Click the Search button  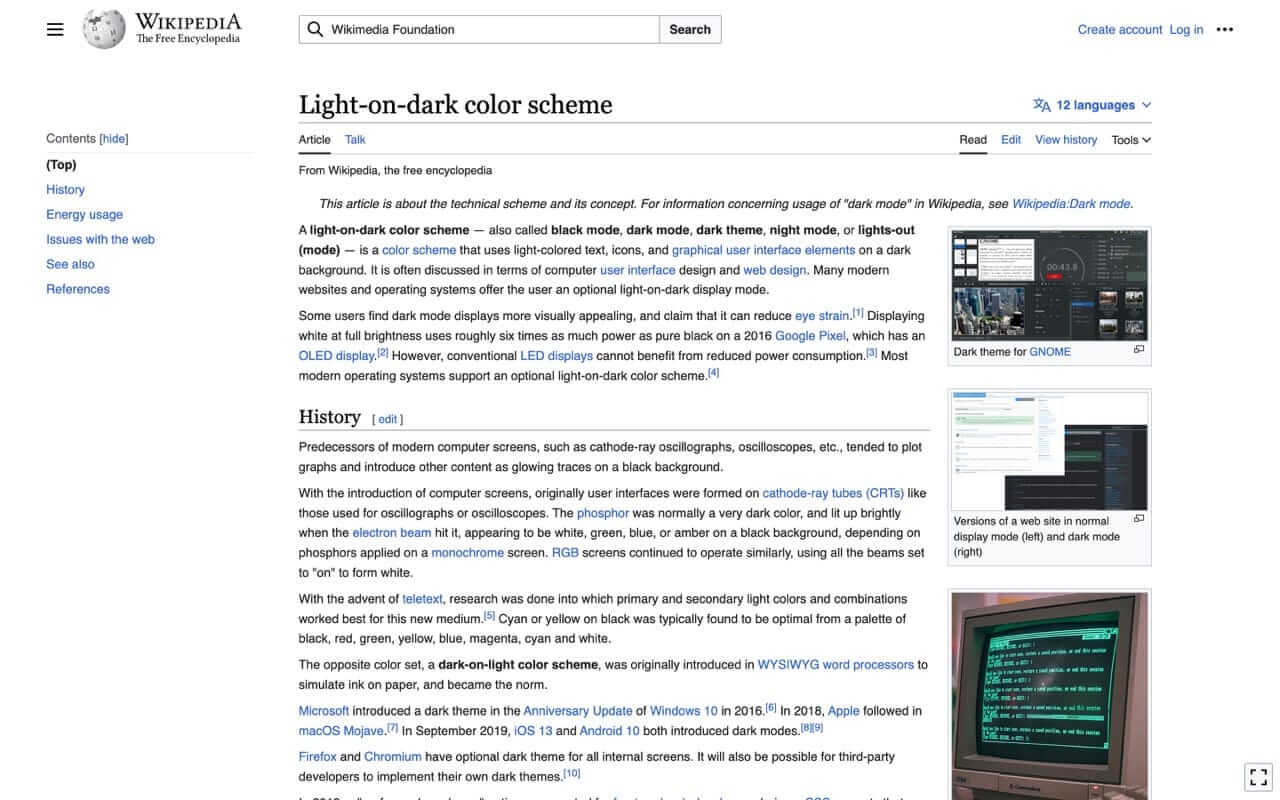pyautogui.click(x=690, y=29)
